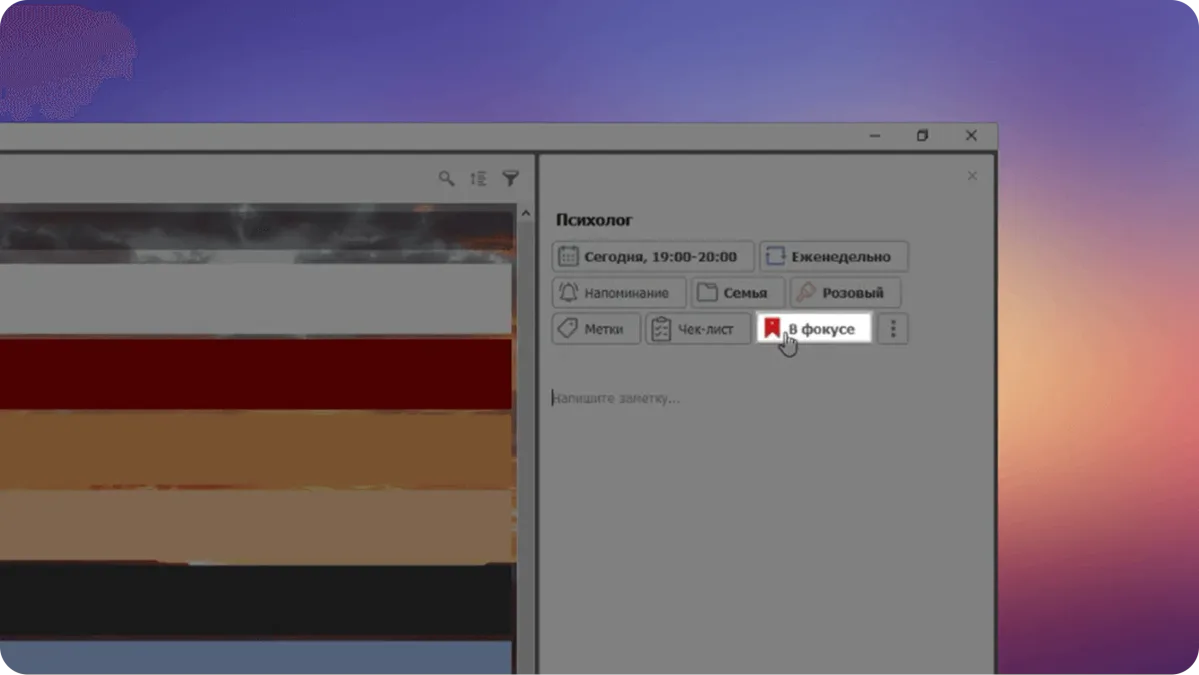Edit the date Сегодня, 19:00-20:00
This screenshot has width=1199, height=675.
tap(652, 257)
